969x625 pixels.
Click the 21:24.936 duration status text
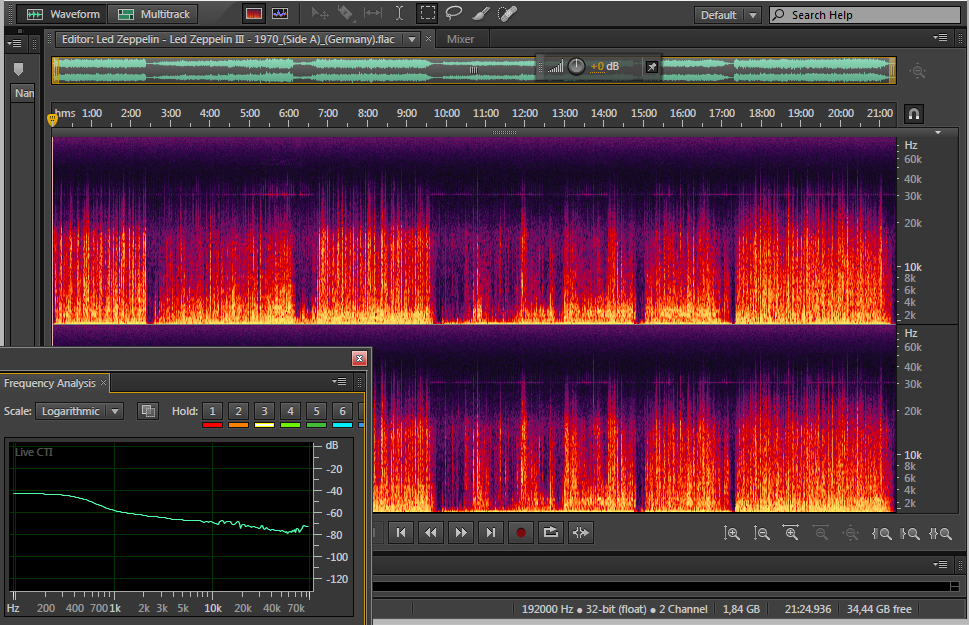tap(808, 609)
